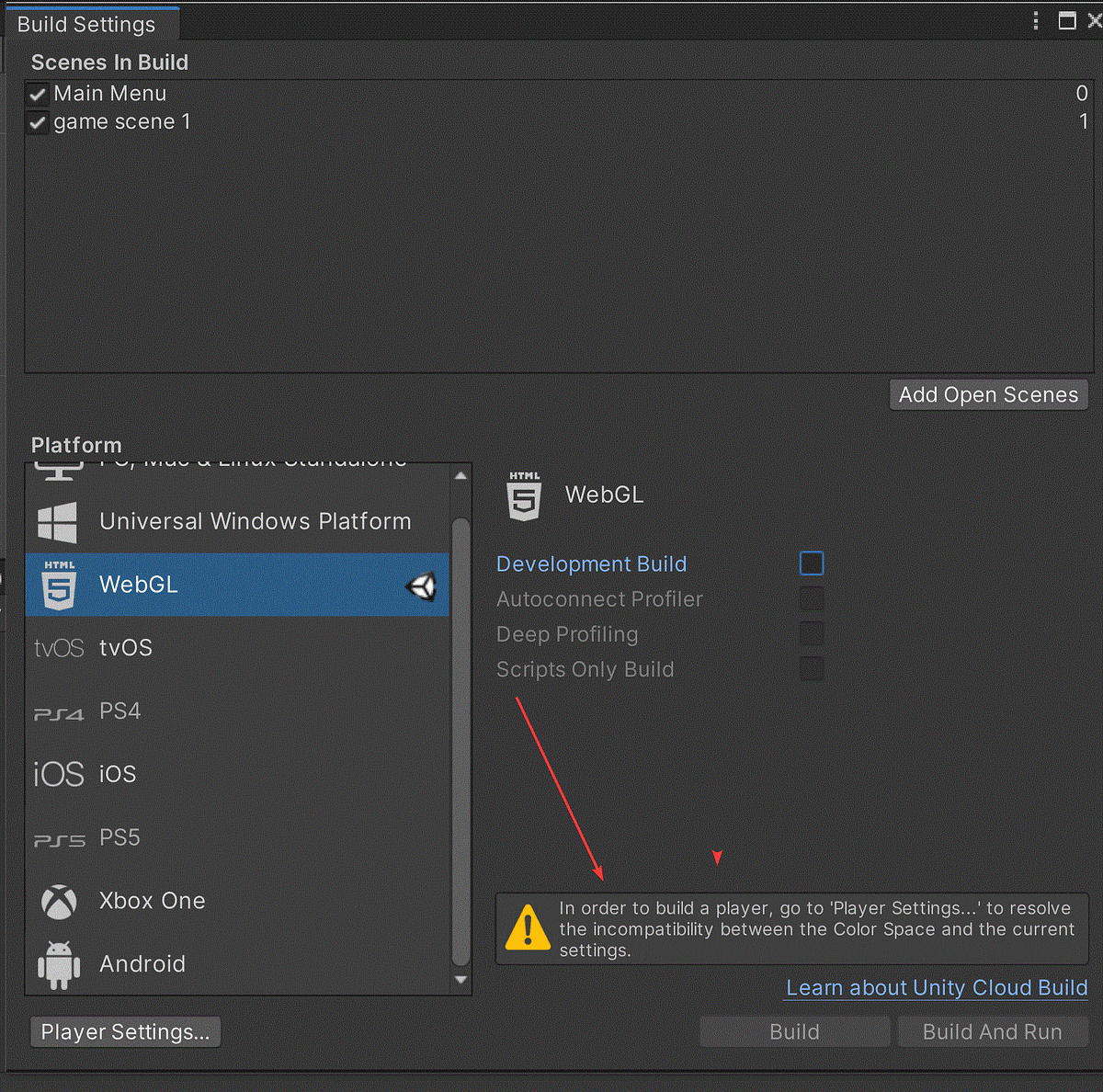
Task: Click the Add Open Scenes button
Action: tap(989, 394)
